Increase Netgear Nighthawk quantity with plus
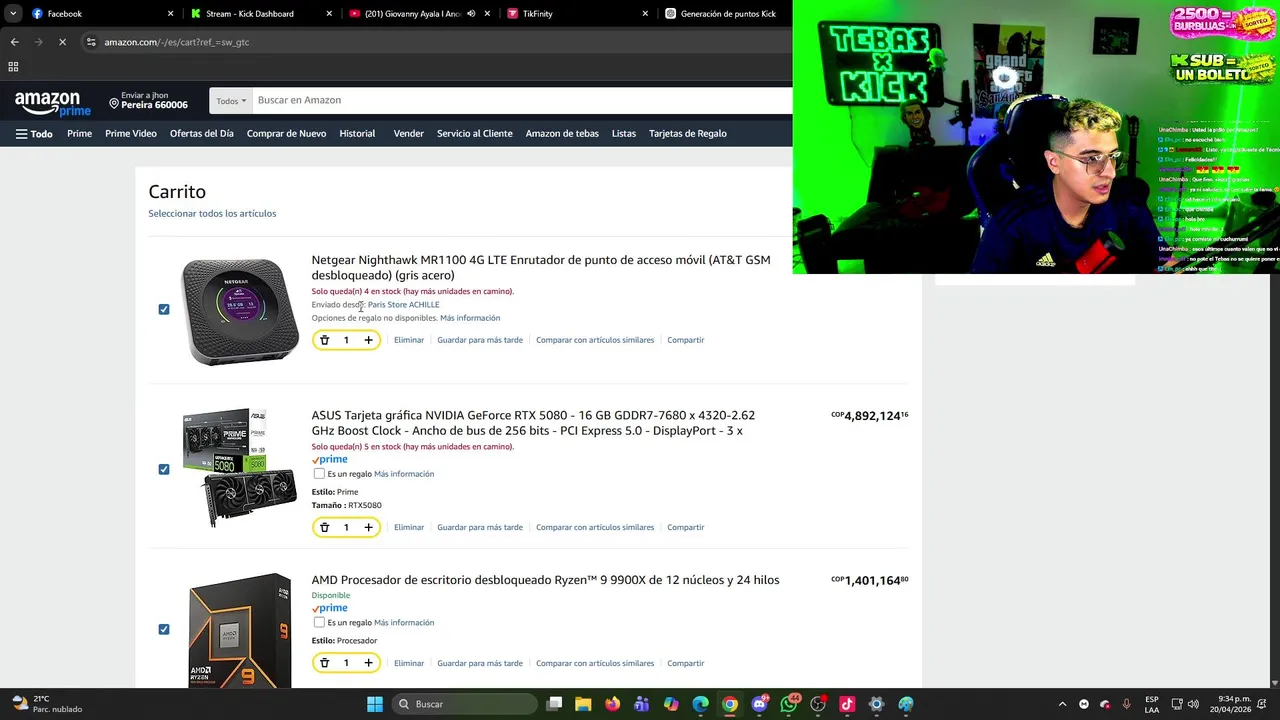 [368, 340]
